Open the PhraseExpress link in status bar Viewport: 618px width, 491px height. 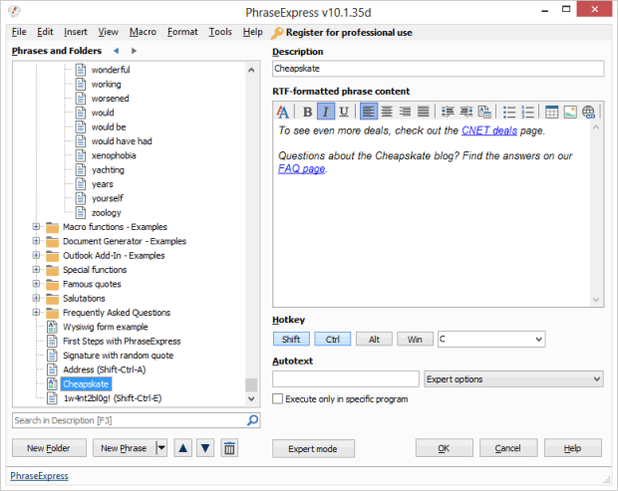(x=39, y=476)
